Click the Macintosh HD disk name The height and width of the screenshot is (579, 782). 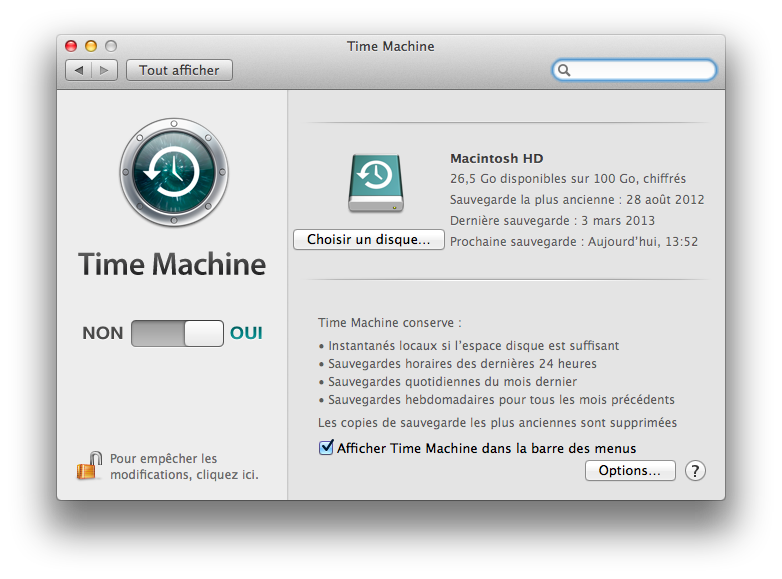coord(497,159)
